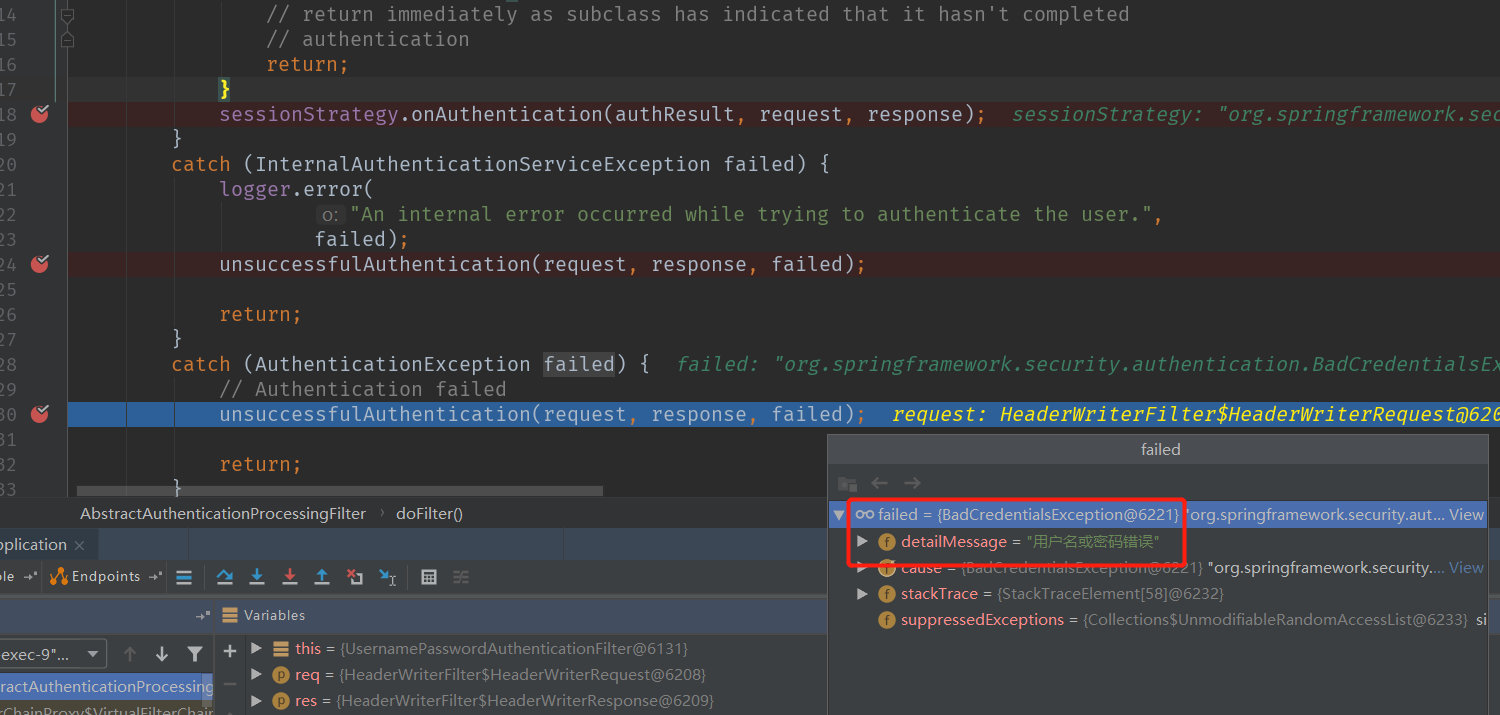Toggle breakpoint at first unsuccessfulAuthentication call

[x=40, y=264]
